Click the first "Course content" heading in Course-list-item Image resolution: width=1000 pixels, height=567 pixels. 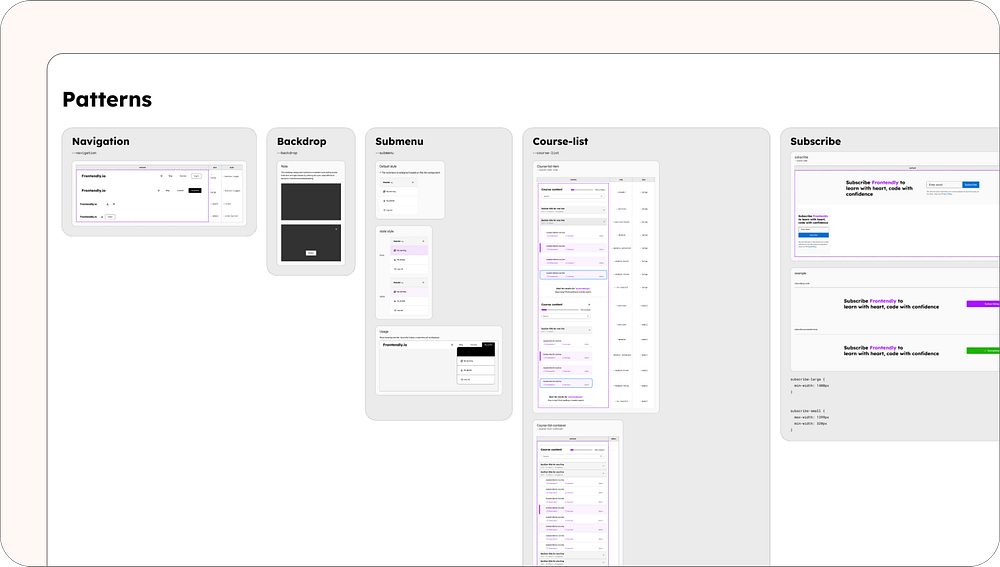tap(552, 189)
